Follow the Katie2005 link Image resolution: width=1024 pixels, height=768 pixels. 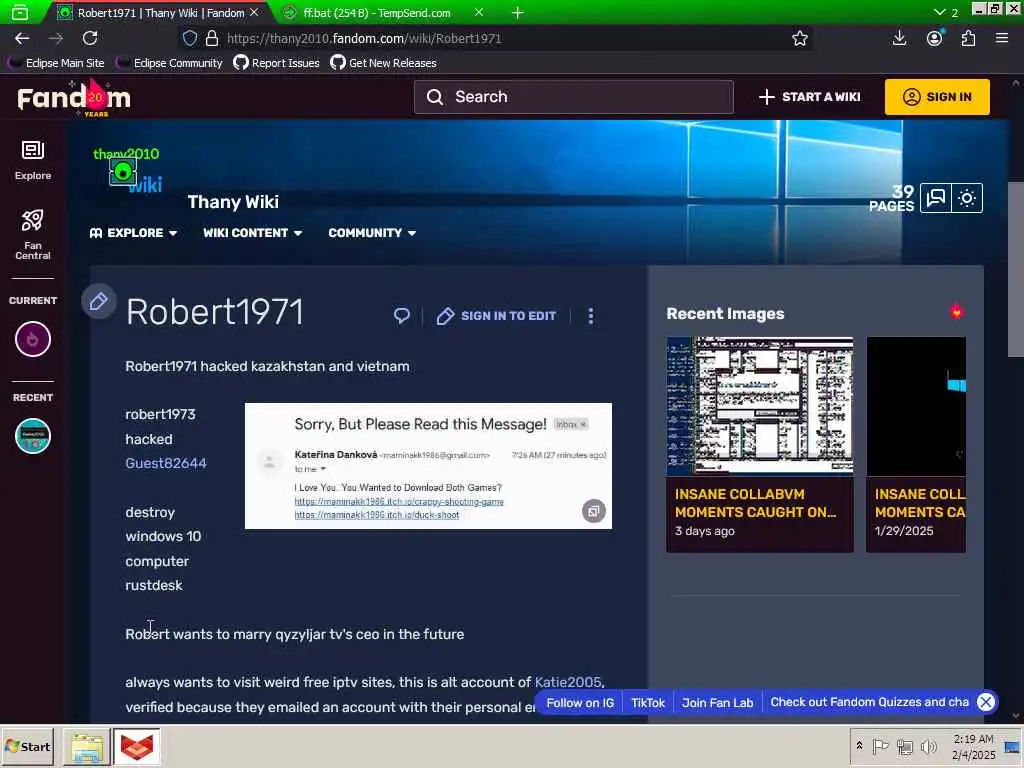tap(568, 682)
